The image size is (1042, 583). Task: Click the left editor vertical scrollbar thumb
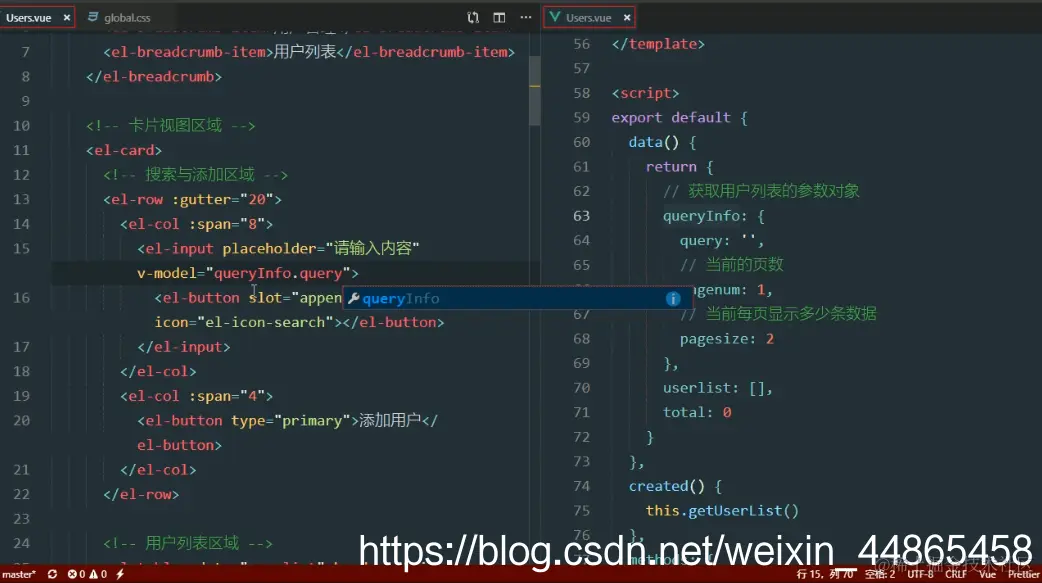(534, 90)
